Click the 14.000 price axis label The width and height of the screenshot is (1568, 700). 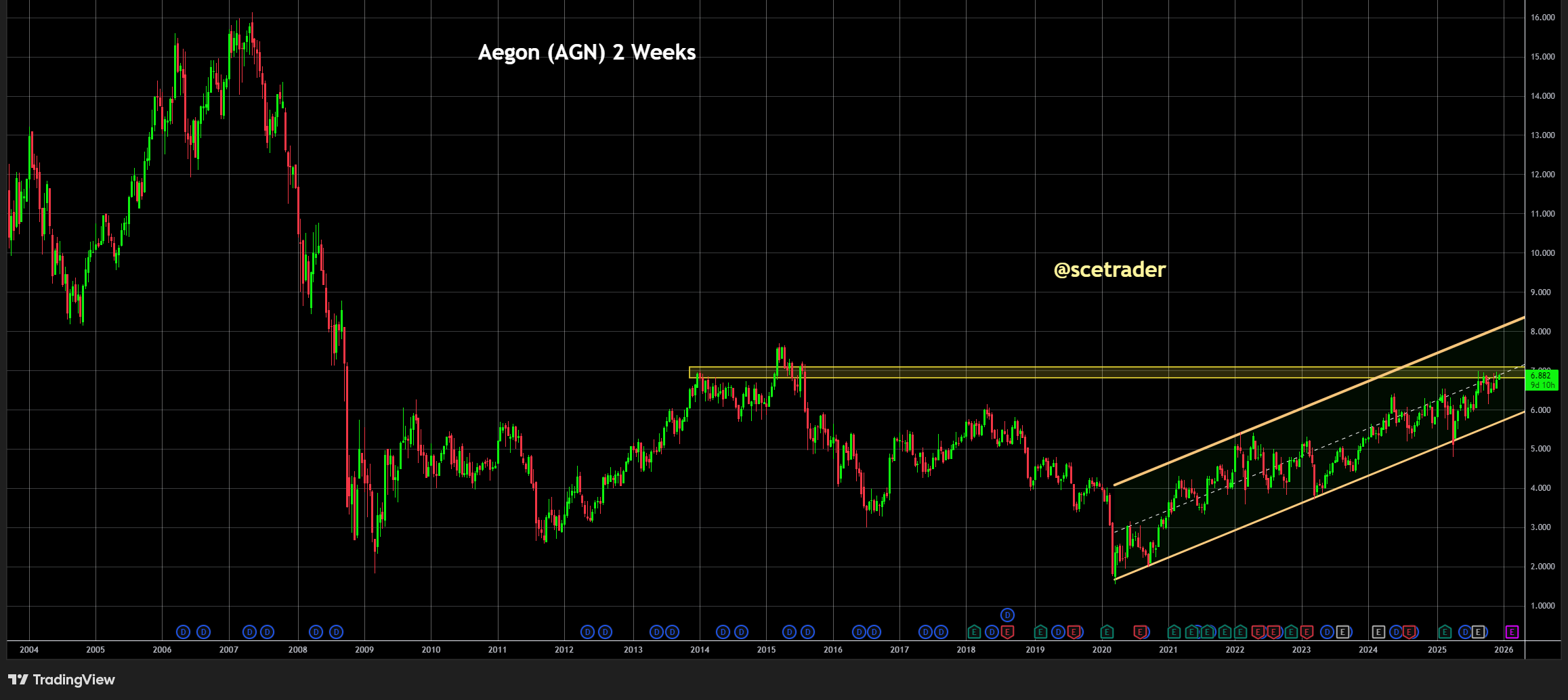[1543, 96]
